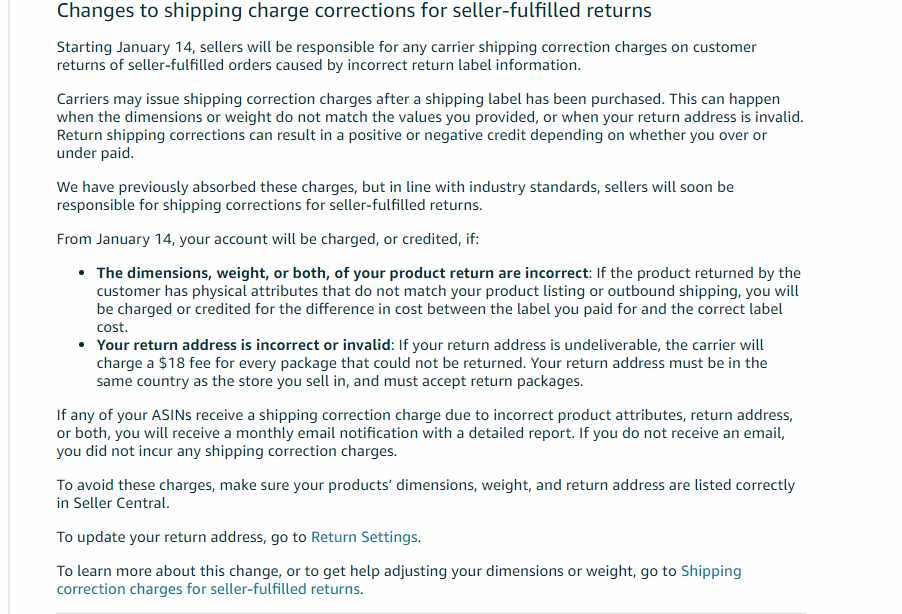
Task: Open Shipping correction charges for seller-fulfilled returns link
Action: 399,580
